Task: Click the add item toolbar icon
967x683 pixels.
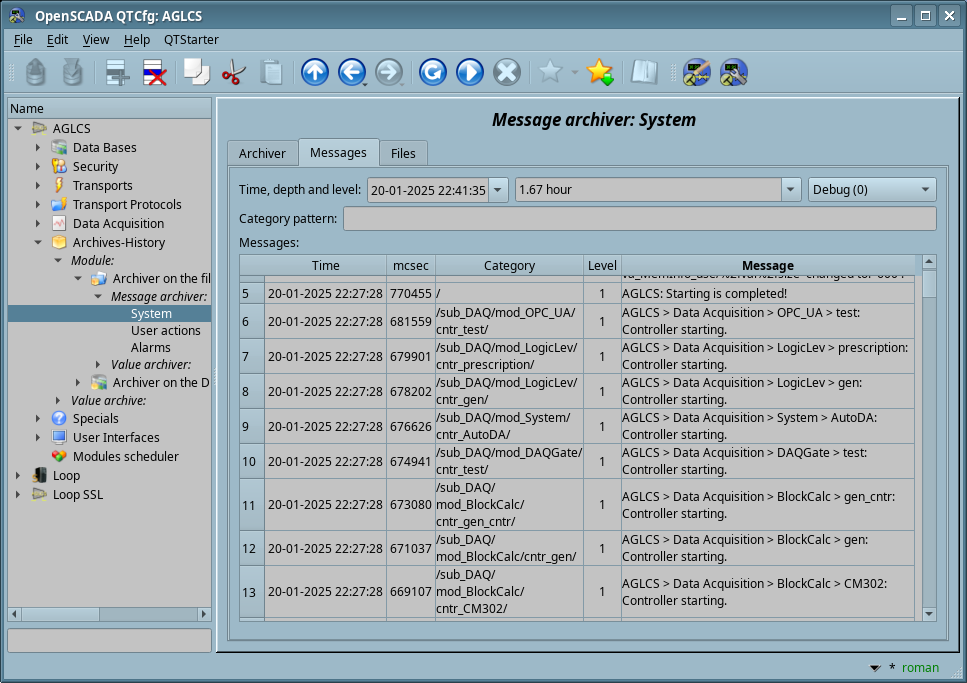Action: 118,72
